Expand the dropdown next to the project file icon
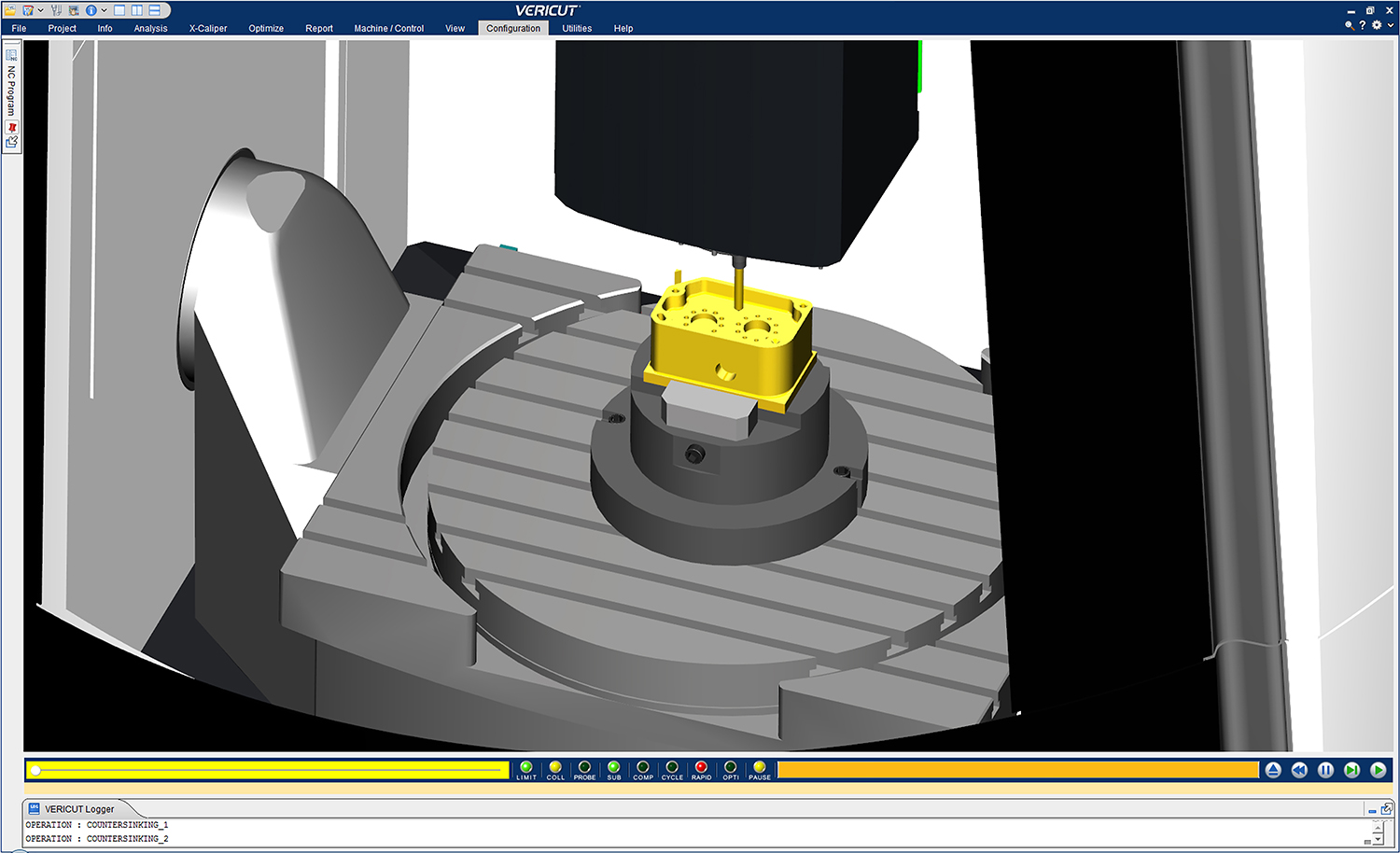 click(40, 10)
